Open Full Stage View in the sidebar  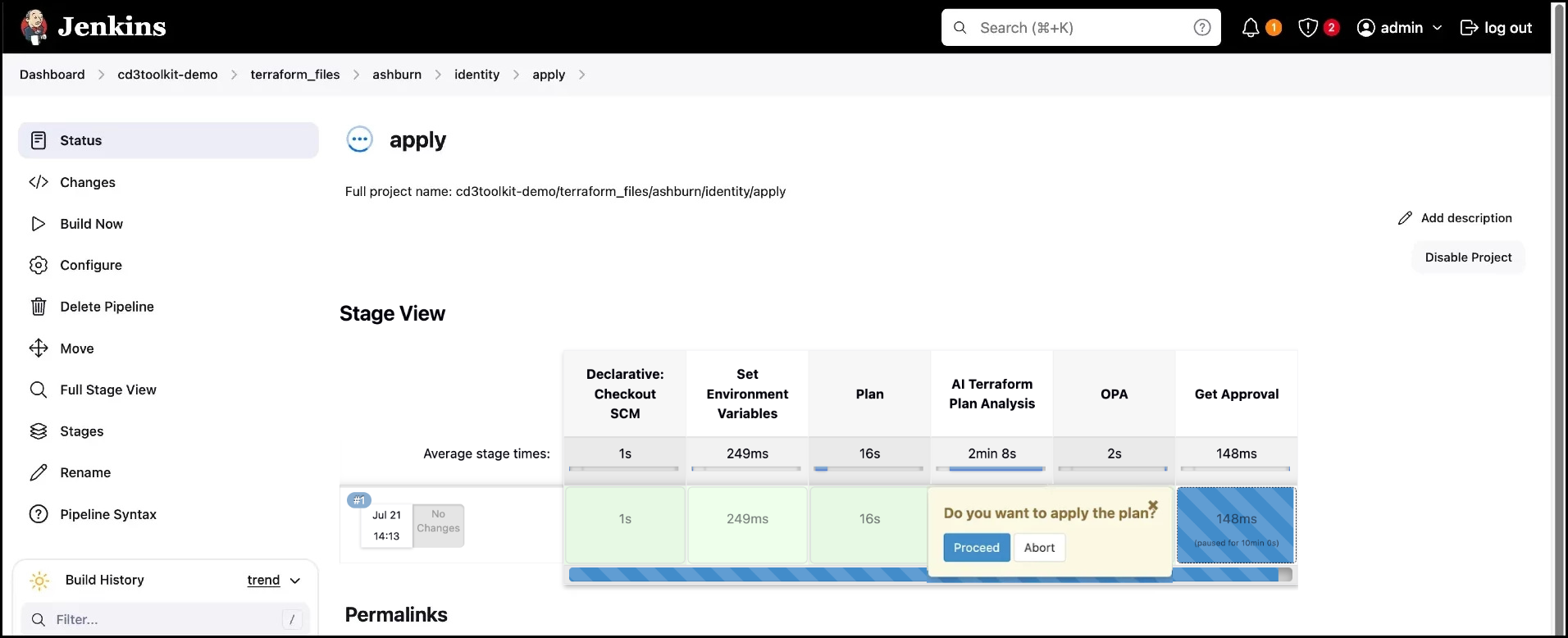tap(168, 390)
